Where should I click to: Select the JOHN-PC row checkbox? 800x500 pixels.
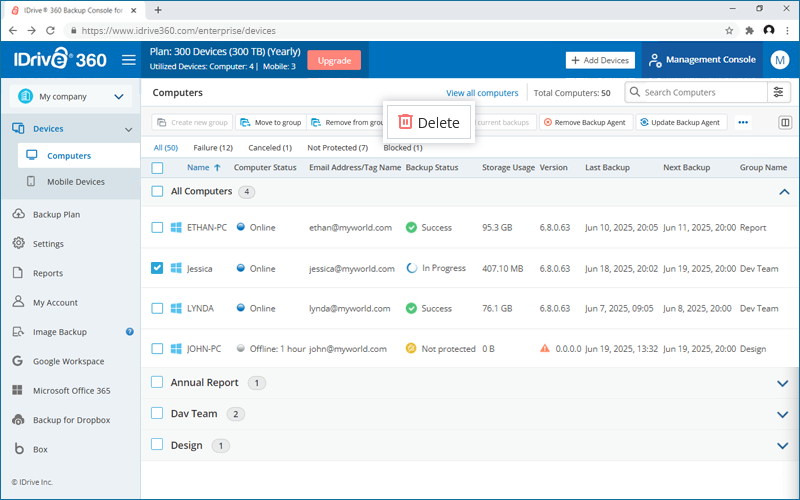pyautogui.click(x=157, y=348)
